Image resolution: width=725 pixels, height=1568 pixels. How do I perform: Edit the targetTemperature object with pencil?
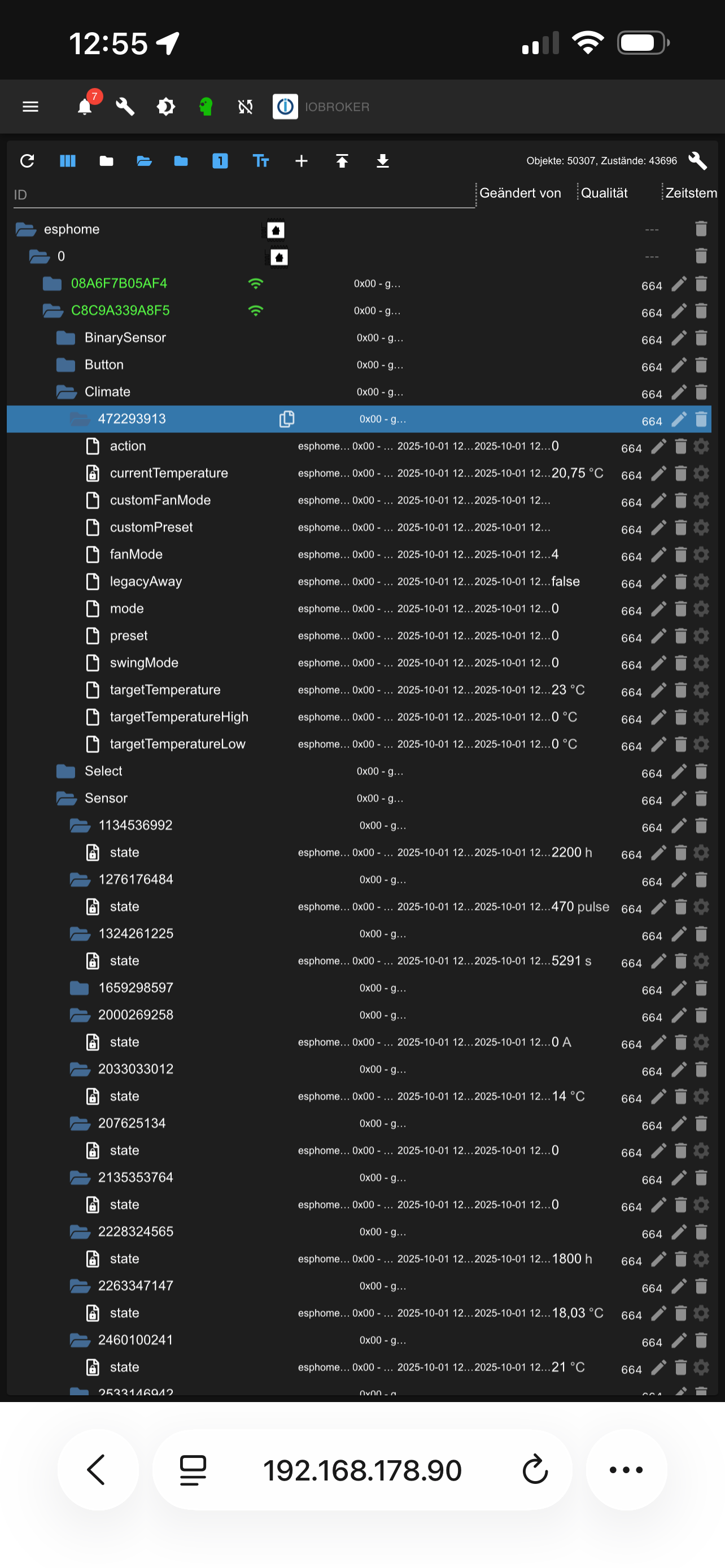pyautogui.click(x=658, y=690)
